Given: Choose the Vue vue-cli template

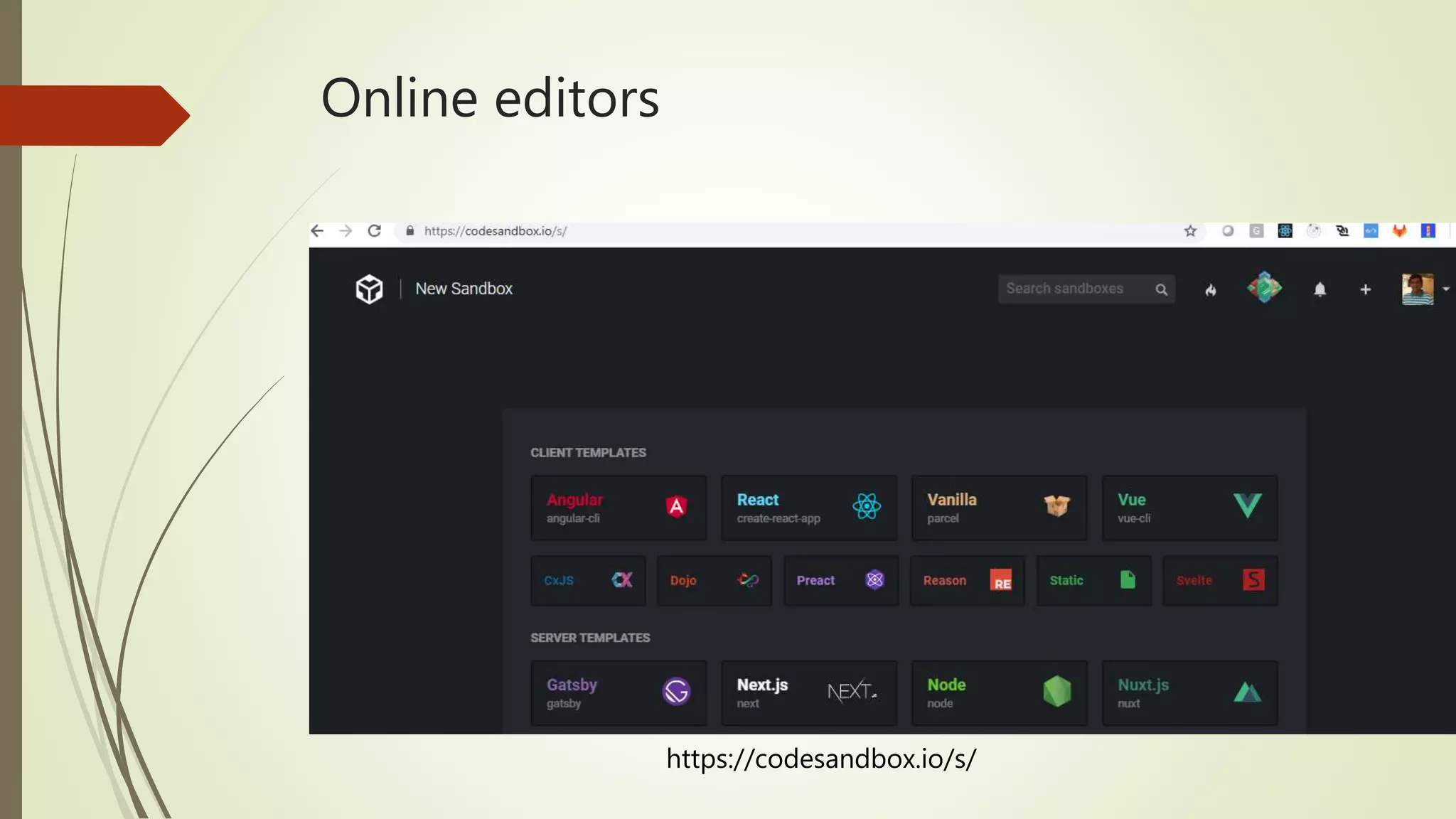Looking at the screenshot, I should (1189, 508).
